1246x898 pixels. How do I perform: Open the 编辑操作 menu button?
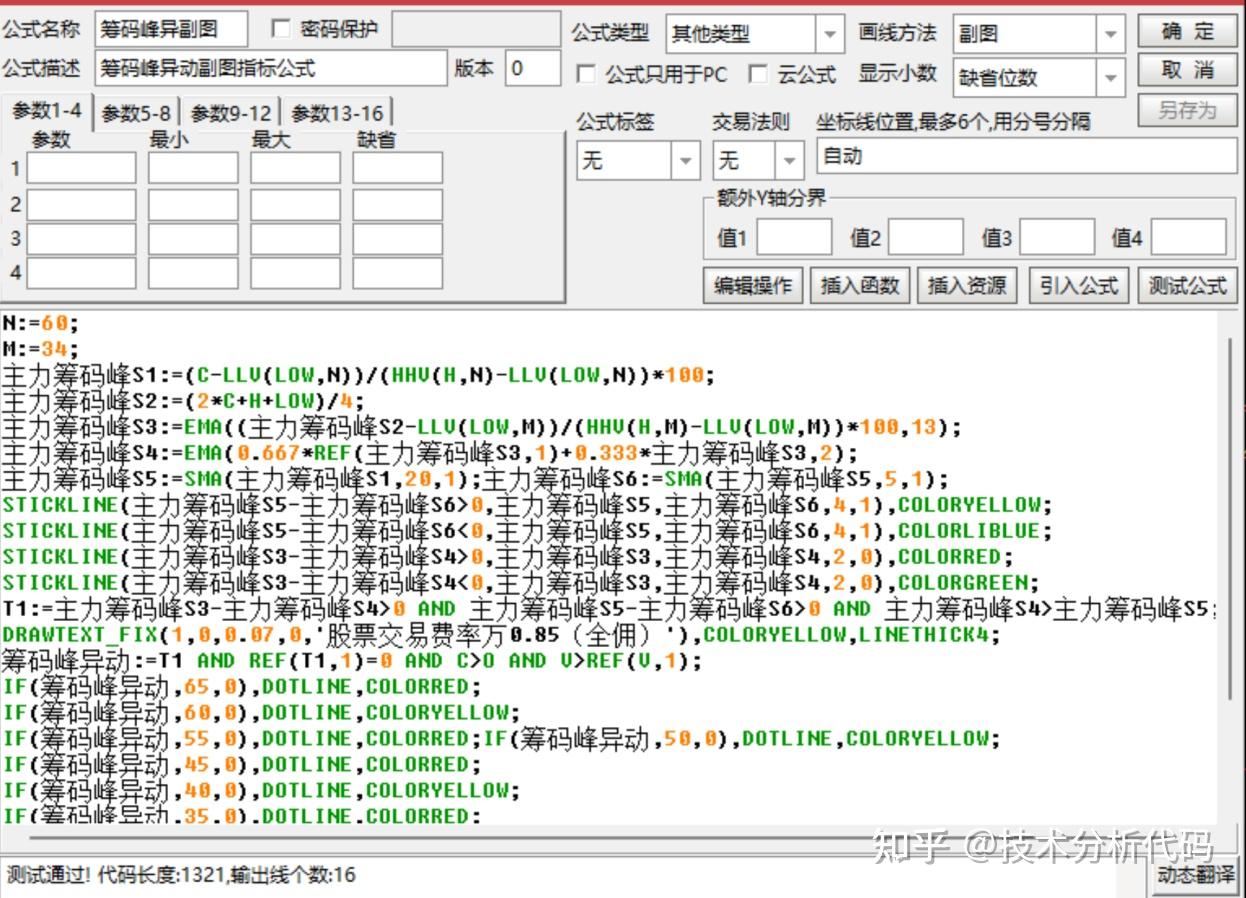752,285
